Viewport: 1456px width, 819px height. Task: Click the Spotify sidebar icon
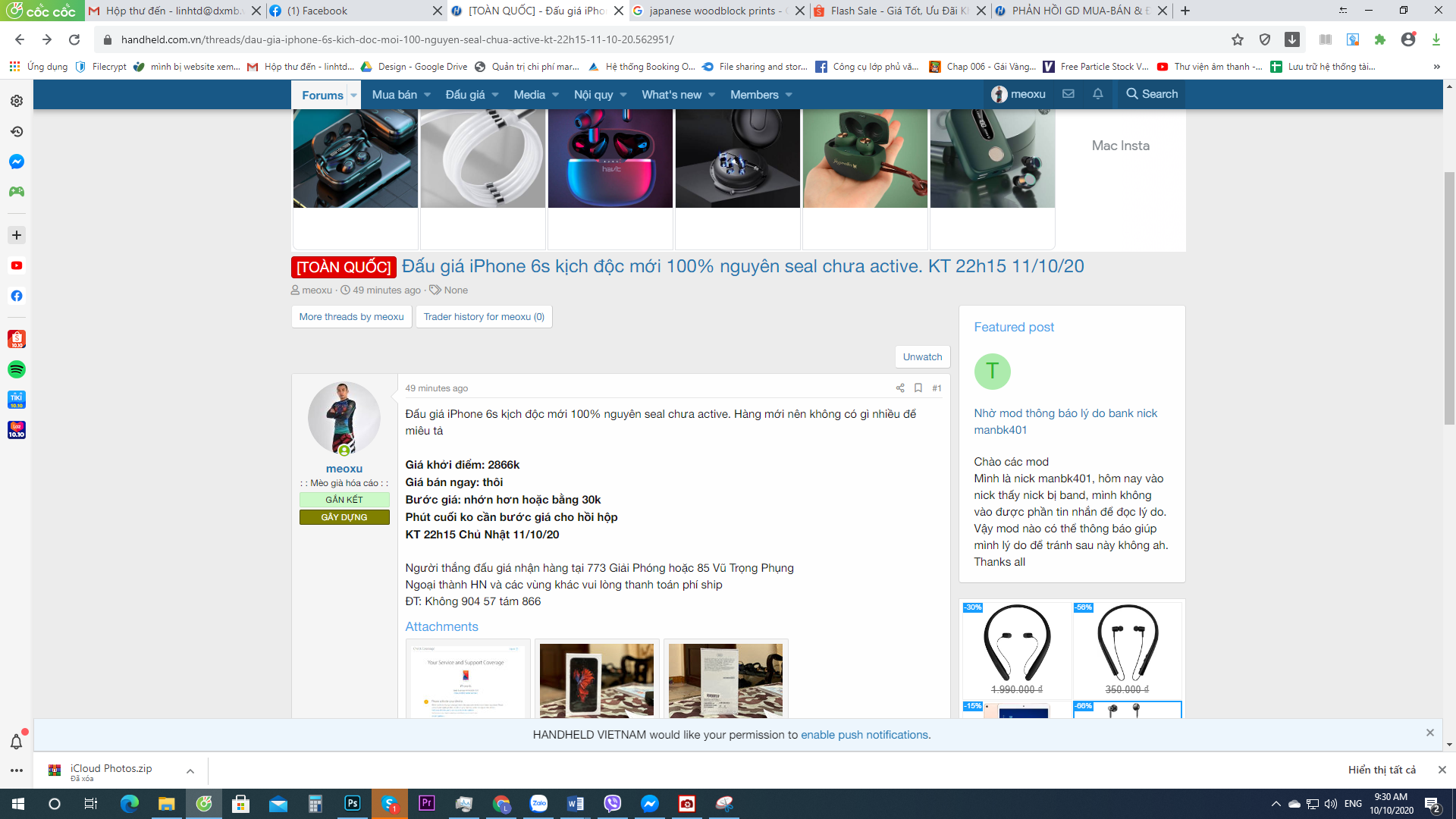coord(17,369)
